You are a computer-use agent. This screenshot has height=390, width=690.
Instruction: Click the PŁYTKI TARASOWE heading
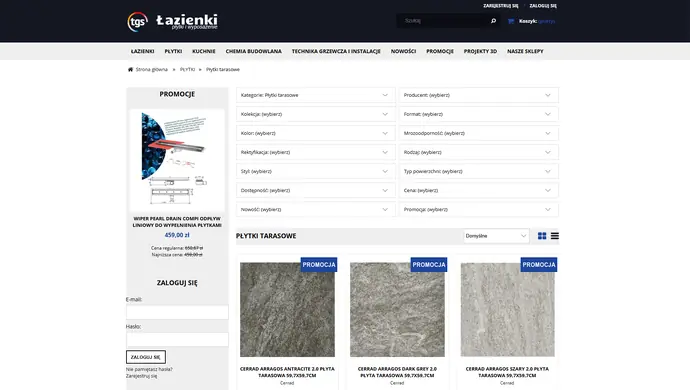pos(266,236)
